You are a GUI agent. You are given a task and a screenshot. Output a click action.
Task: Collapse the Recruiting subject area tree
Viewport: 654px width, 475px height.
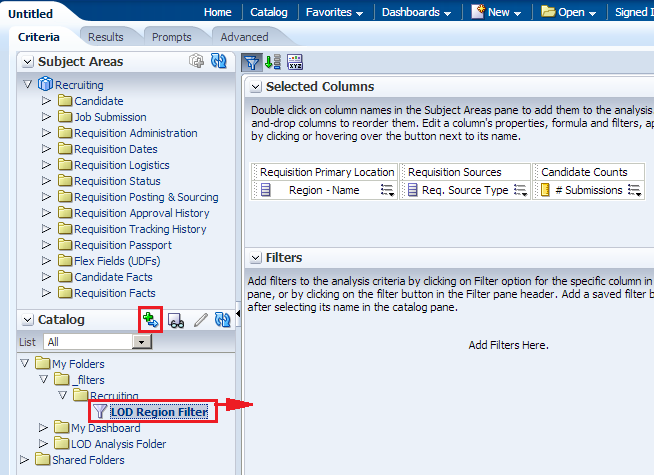[x=28, y=84]
